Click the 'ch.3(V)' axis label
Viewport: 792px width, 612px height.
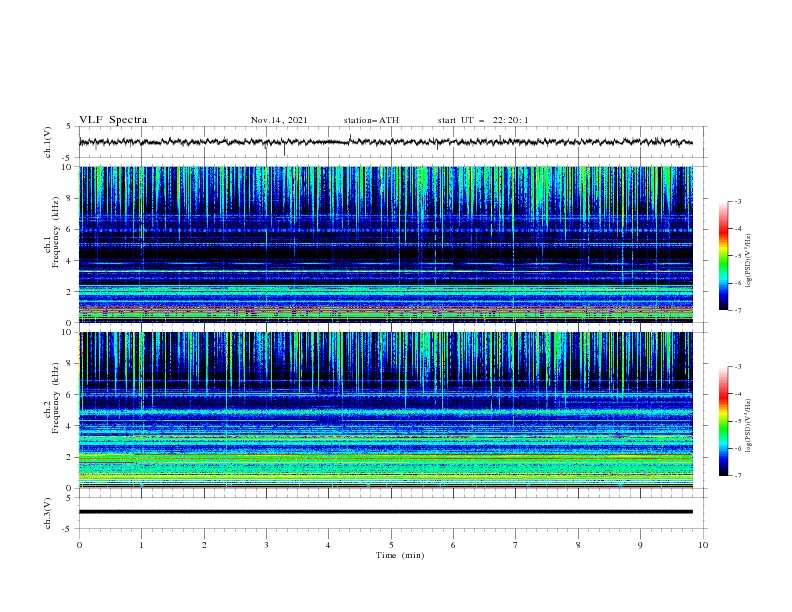[x=48, y=513]
